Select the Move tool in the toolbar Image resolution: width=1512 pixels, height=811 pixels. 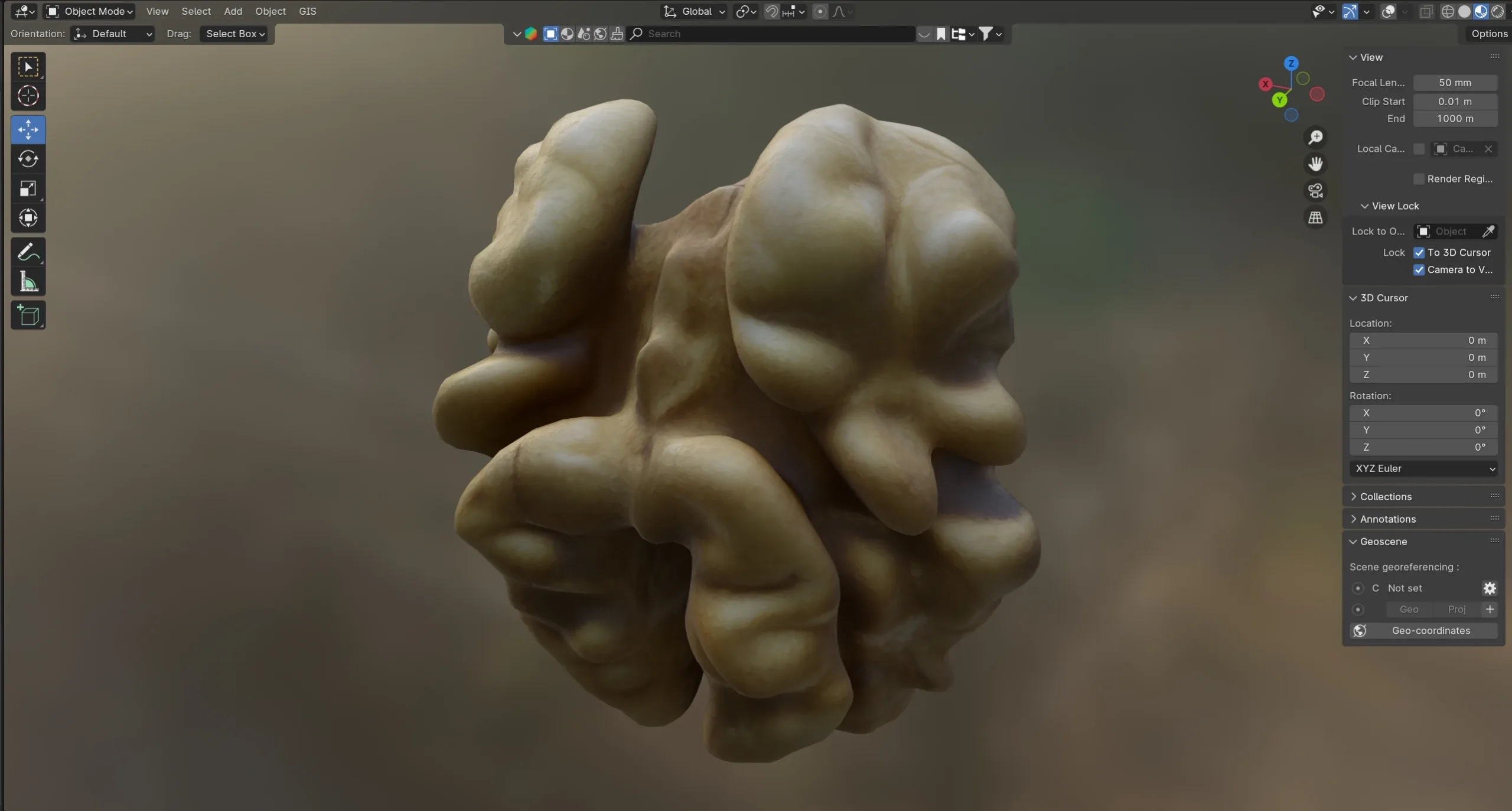28,129
